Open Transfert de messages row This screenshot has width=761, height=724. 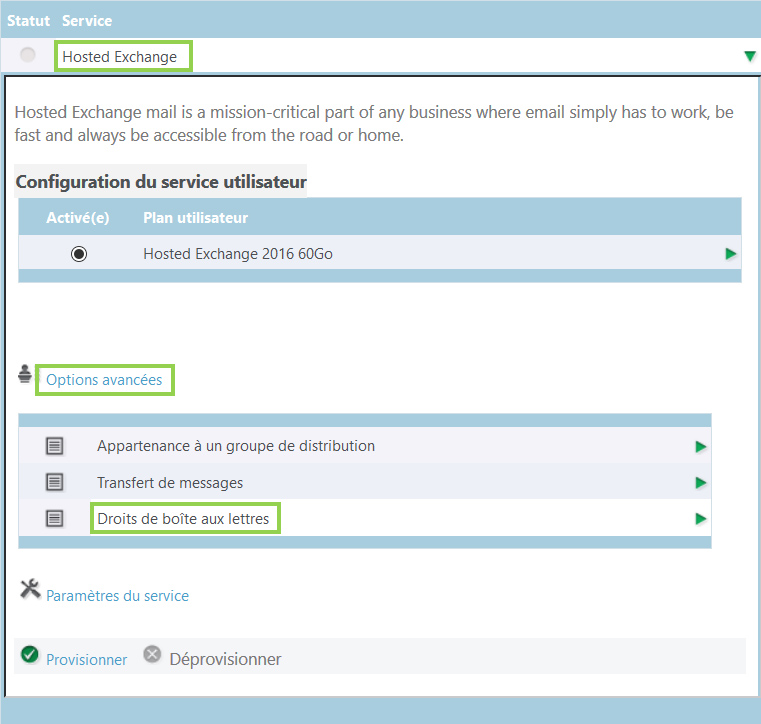click(365, 482)
